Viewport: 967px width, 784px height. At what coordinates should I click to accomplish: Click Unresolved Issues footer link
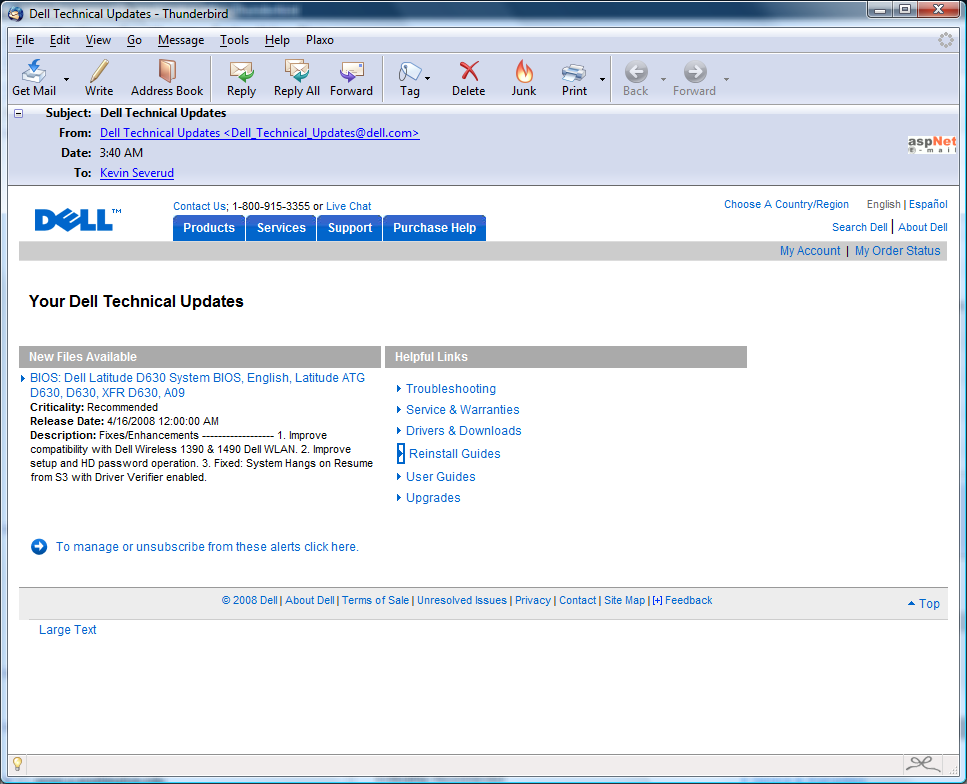coord(462,600)
